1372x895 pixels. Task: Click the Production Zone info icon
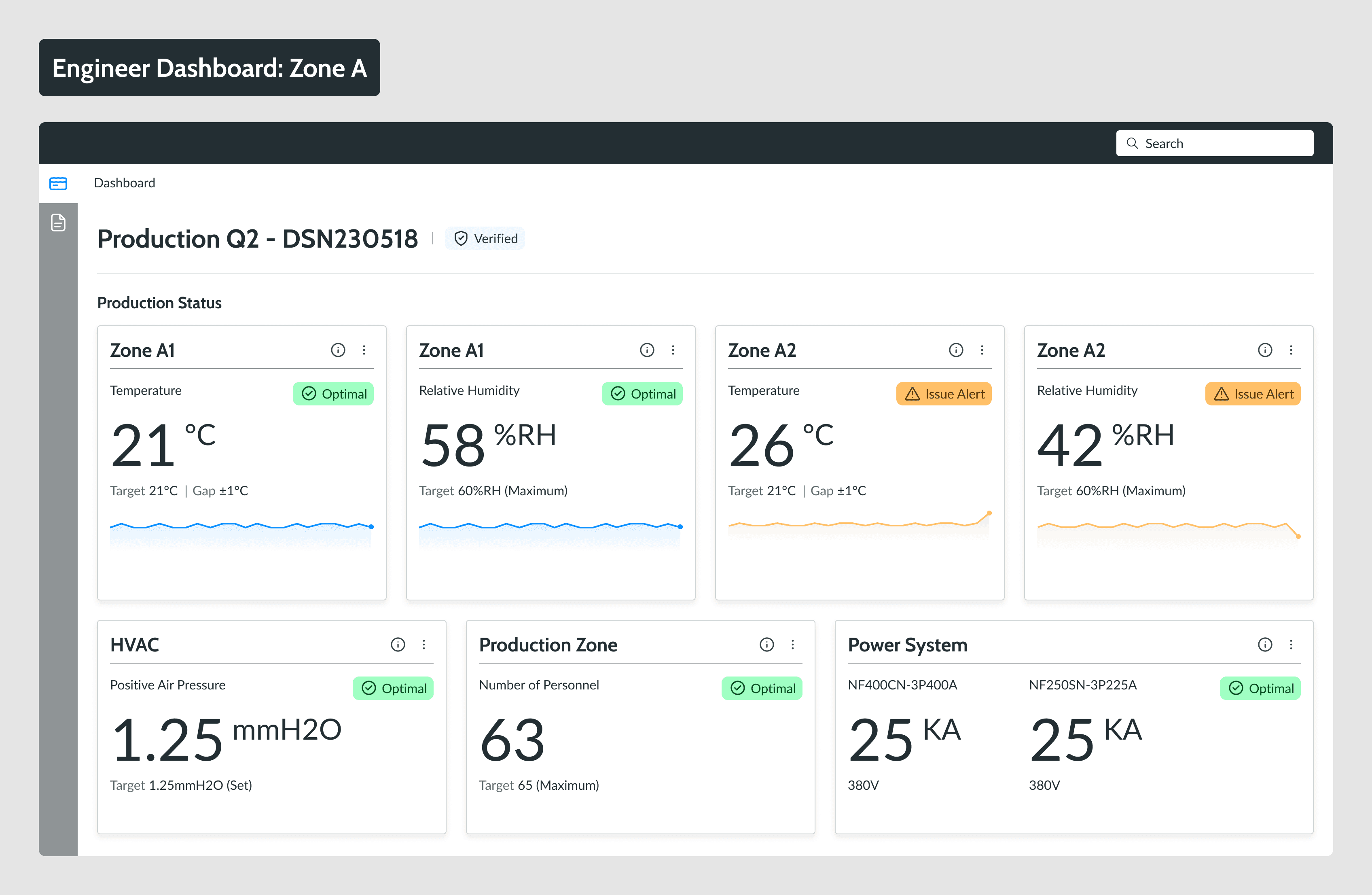tap(767, 645)
